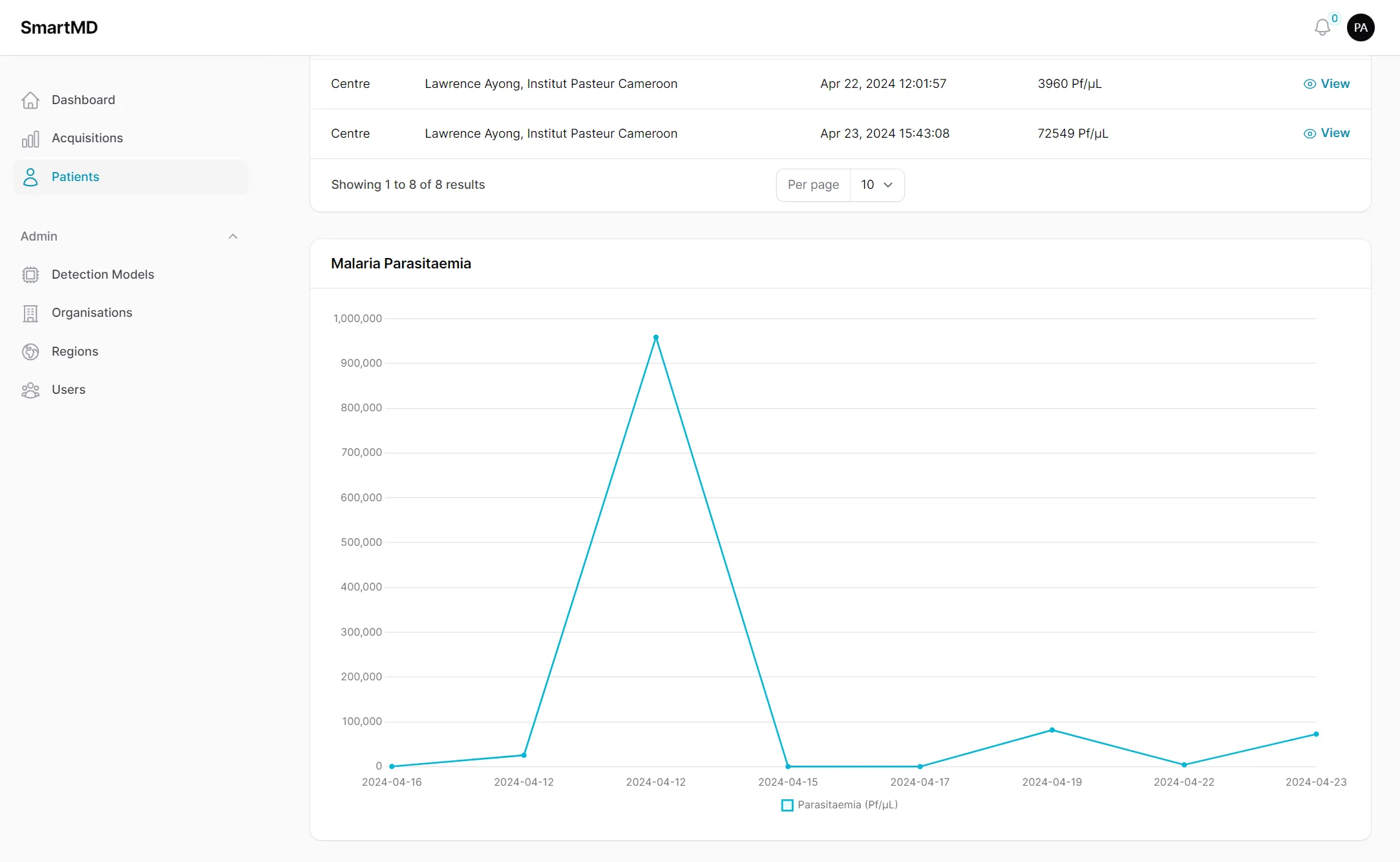Click the Dashboard home icon
This screenshot has width=1400, height=862.
30,100
